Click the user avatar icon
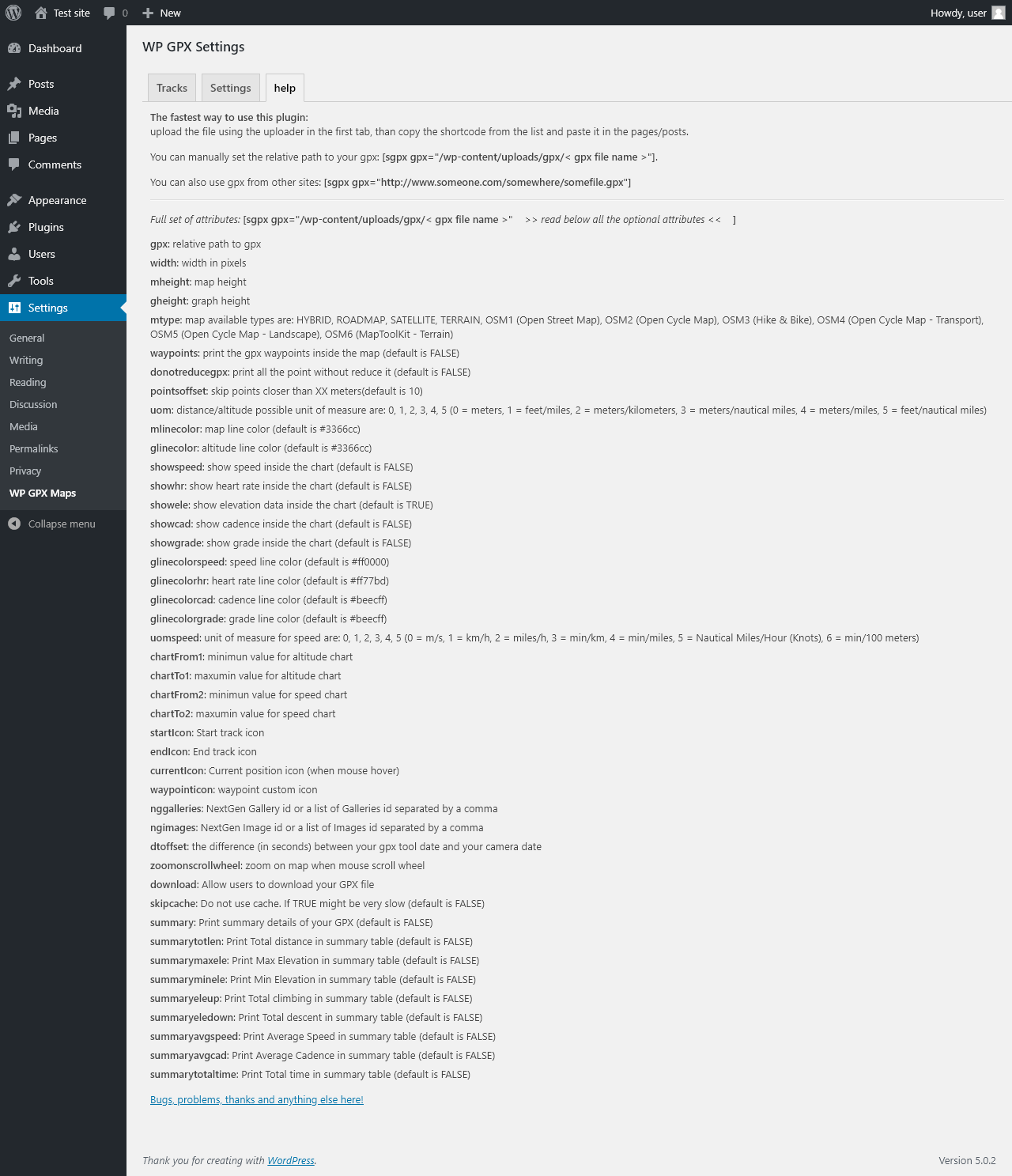 [999, 13]
